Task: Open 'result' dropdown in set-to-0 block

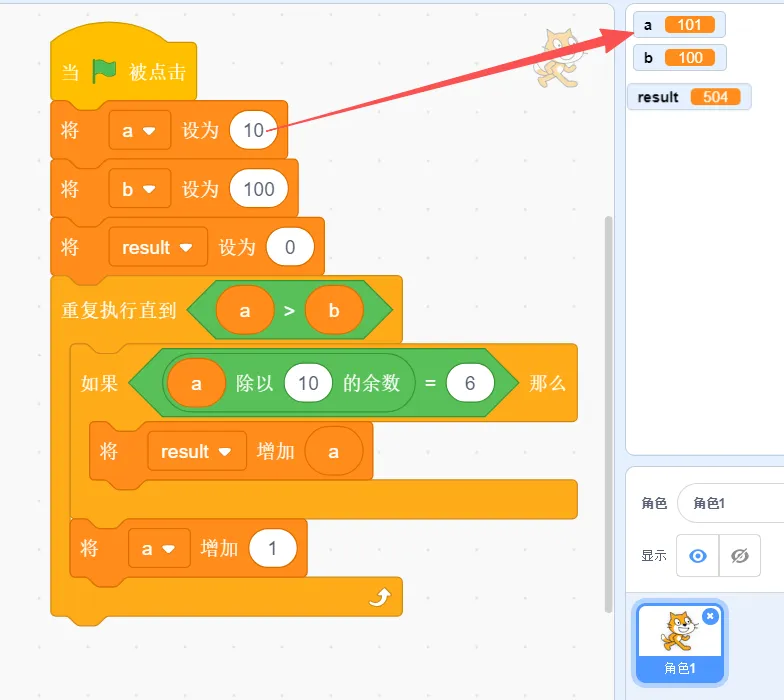Action: point(158,247)
